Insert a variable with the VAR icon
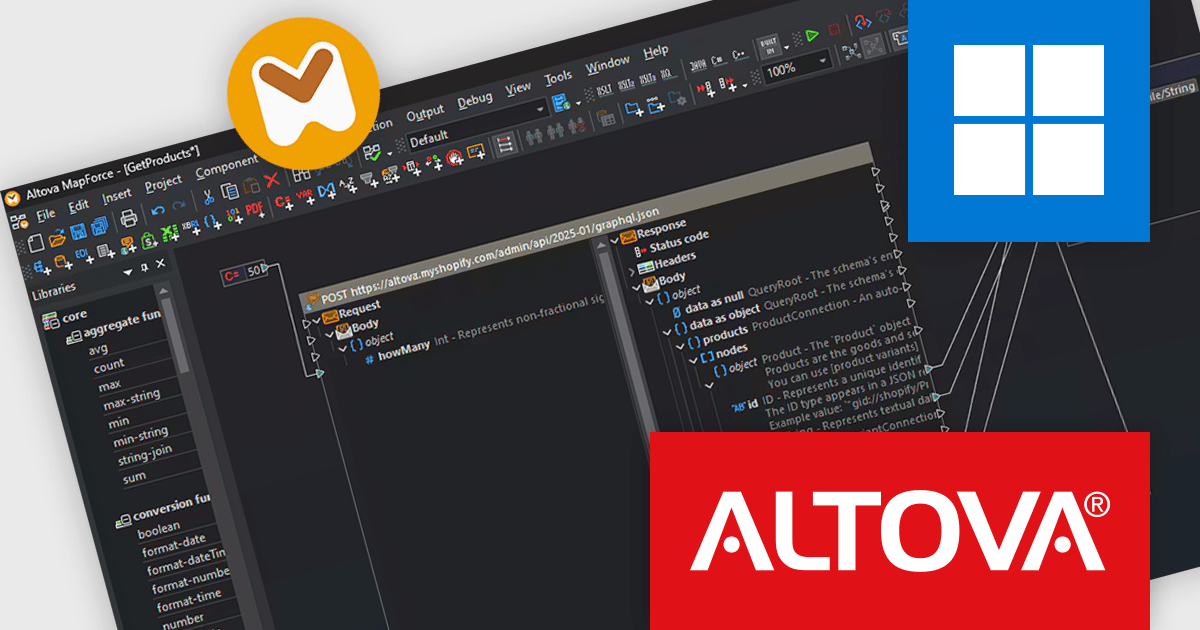 (305, 195)
